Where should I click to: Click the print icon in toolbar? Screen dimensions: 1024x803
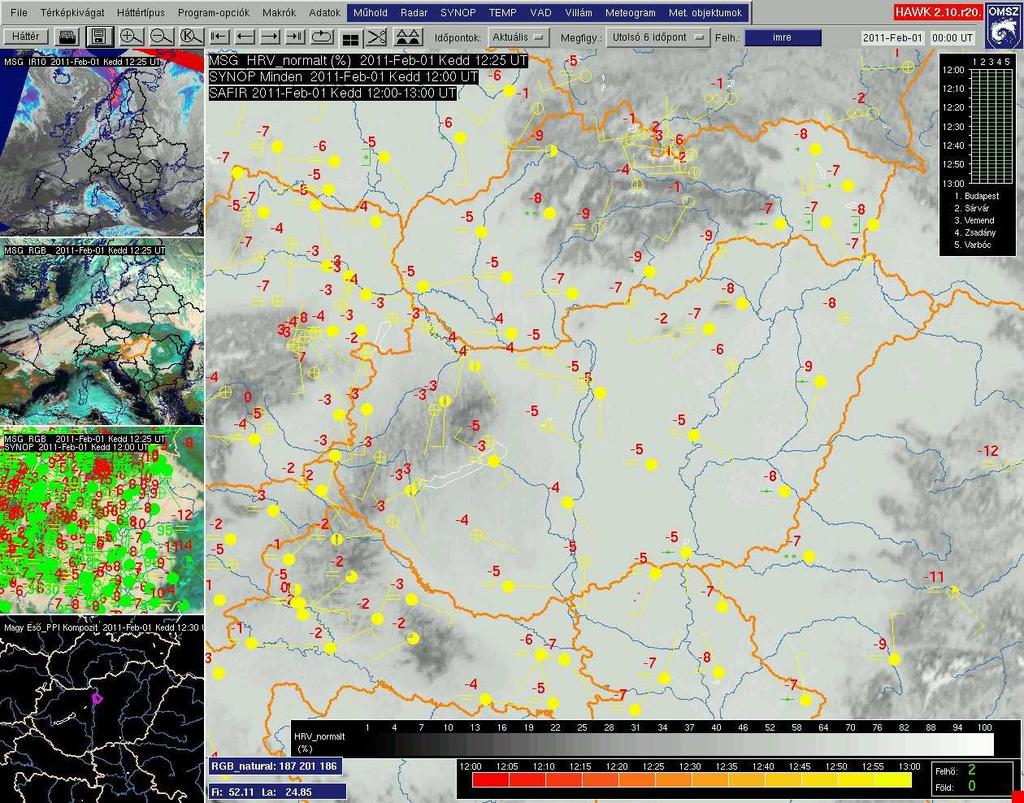click(x=68, y=37)
